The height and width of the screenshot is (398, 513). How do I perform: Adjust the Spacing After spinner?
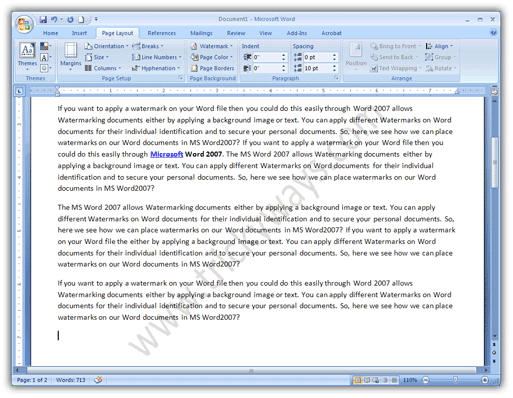pyautogui.click(x=334, y=68)
